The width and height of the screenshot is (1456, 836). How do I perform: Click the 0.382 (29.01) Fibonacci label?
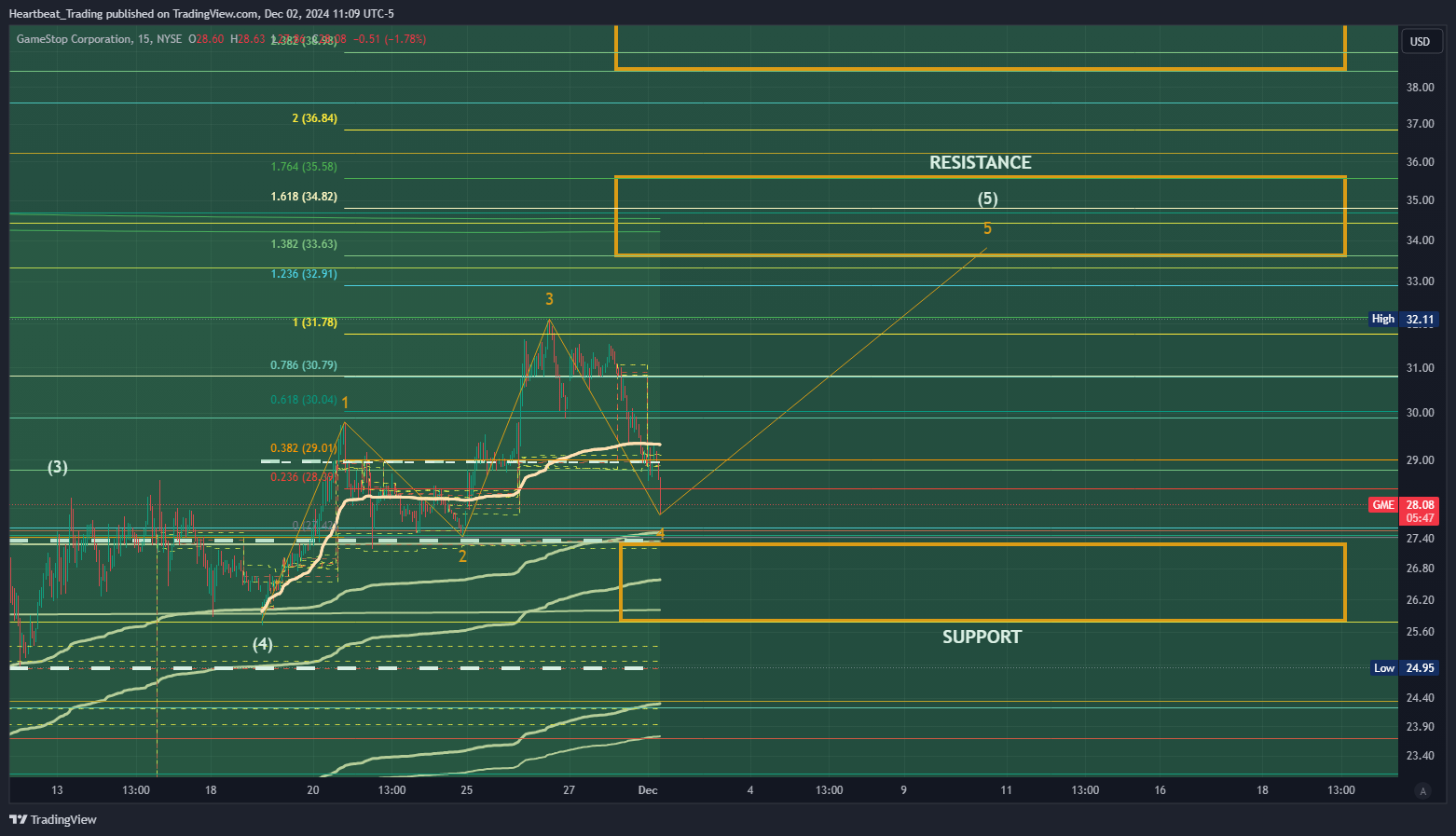[304, 448]
